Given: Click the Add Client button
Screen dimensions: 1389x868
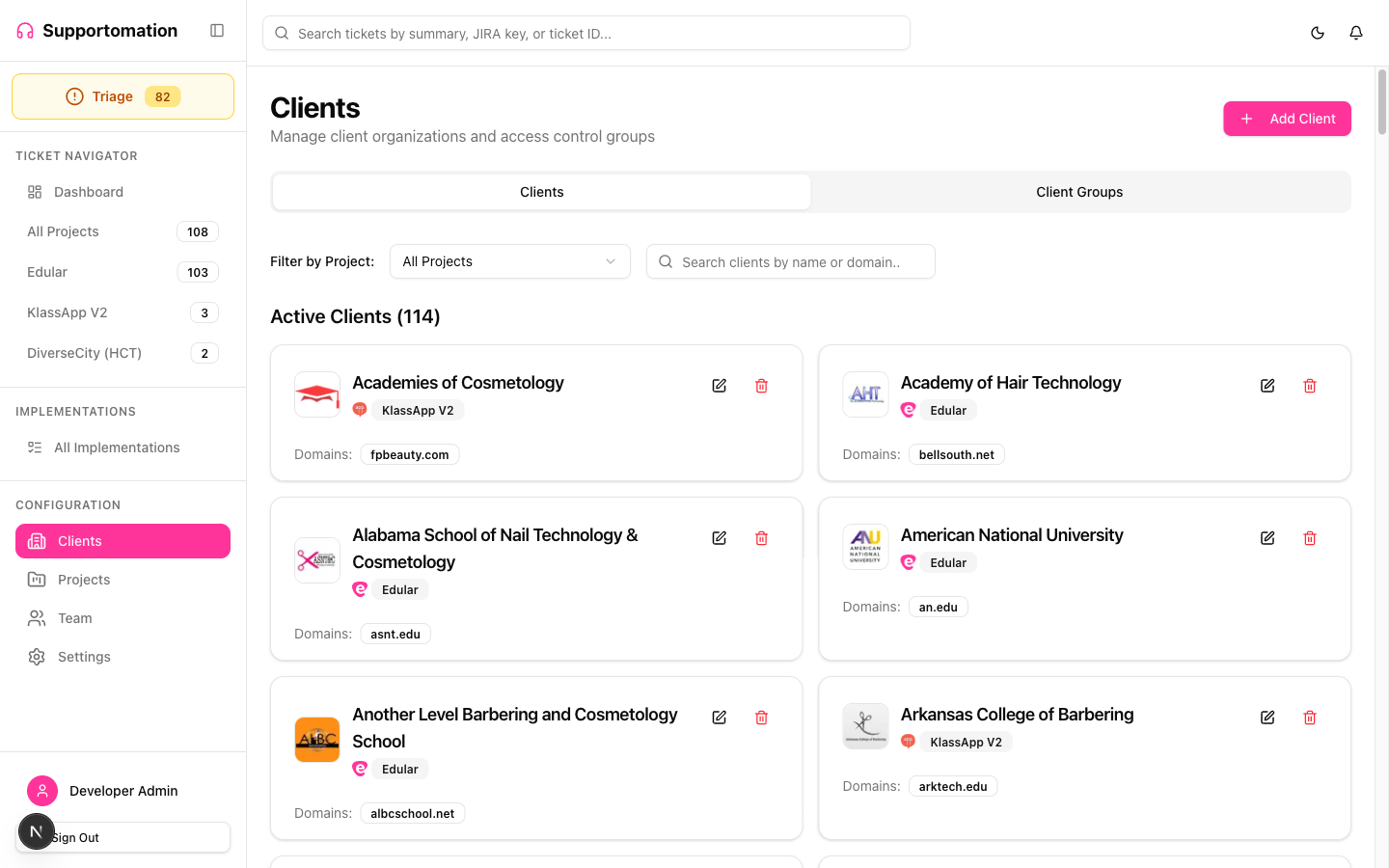Looking at the screenshot, I should coord(1287,119).
